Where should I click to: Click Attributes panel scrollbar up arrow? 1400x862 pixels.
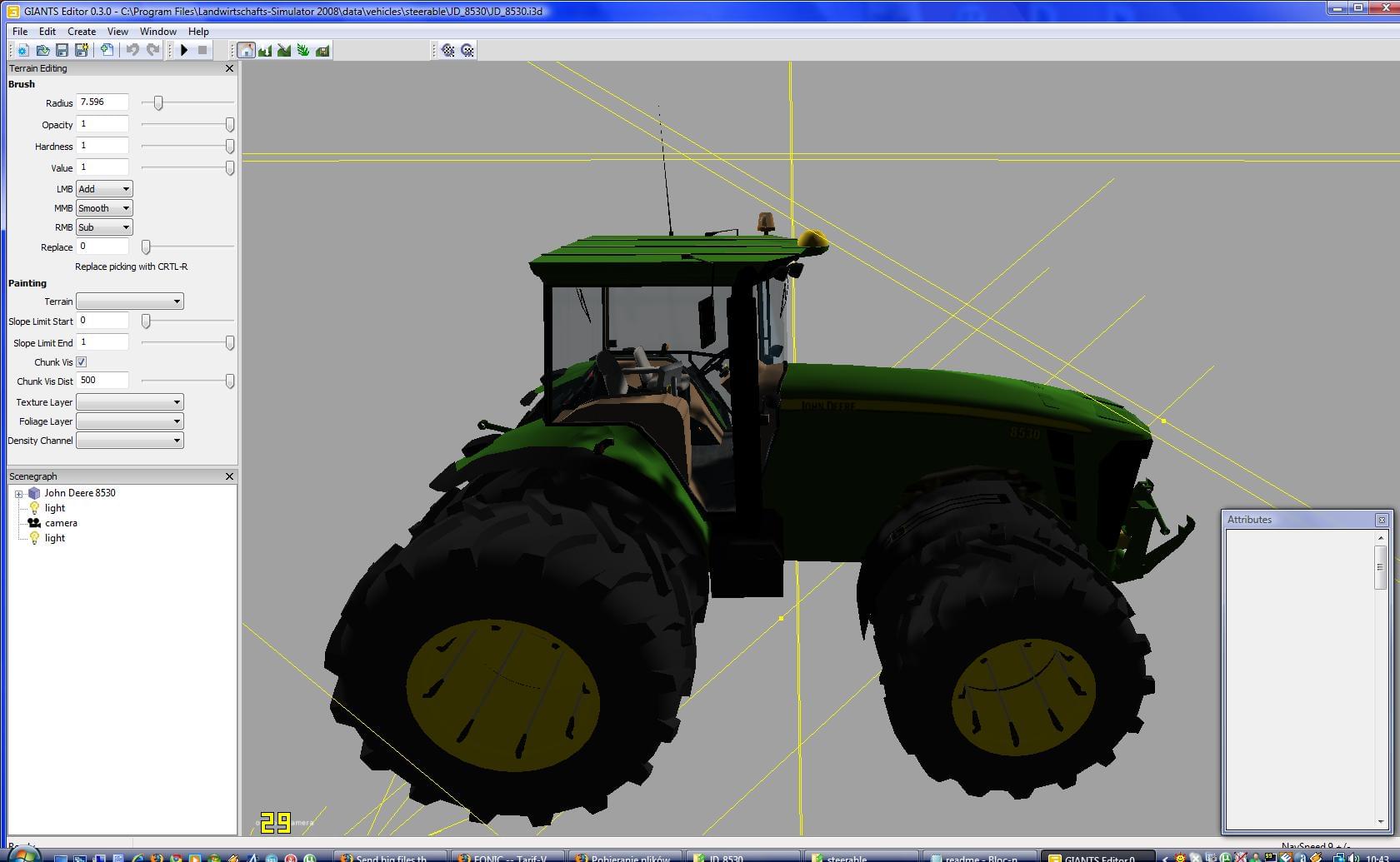(1380, 538)
